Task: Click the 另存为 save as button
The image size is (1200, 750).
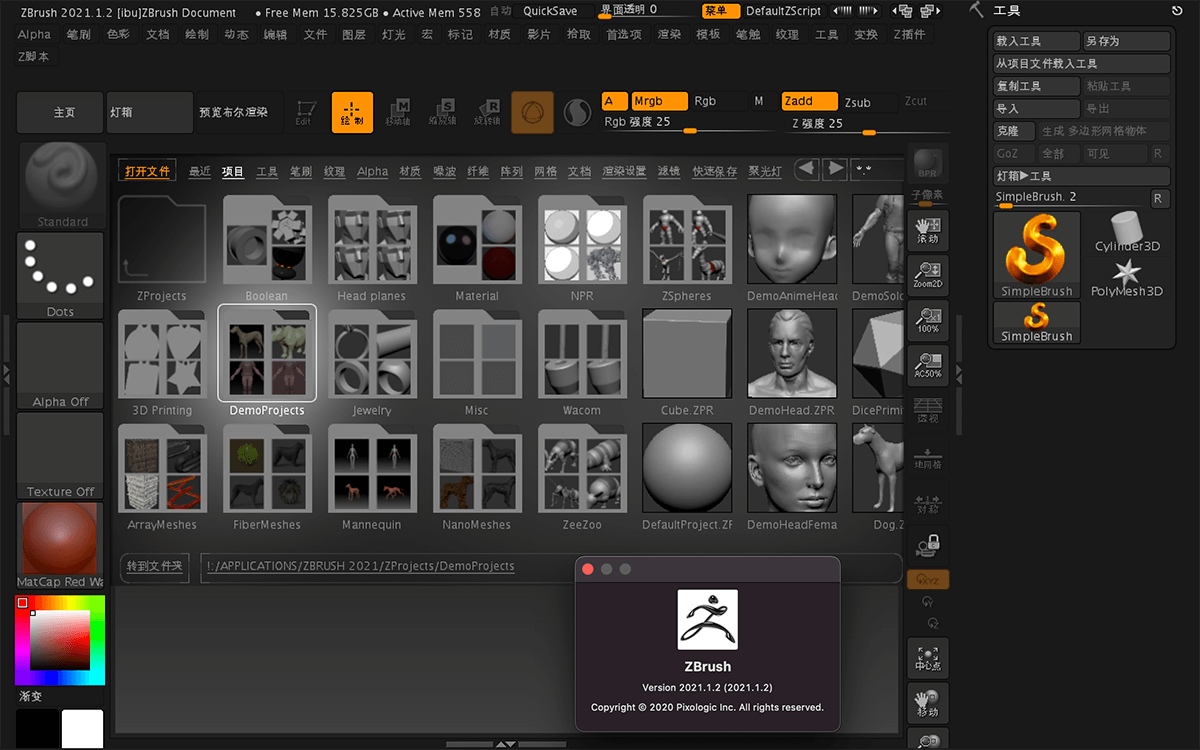Action: point(1126,42)
